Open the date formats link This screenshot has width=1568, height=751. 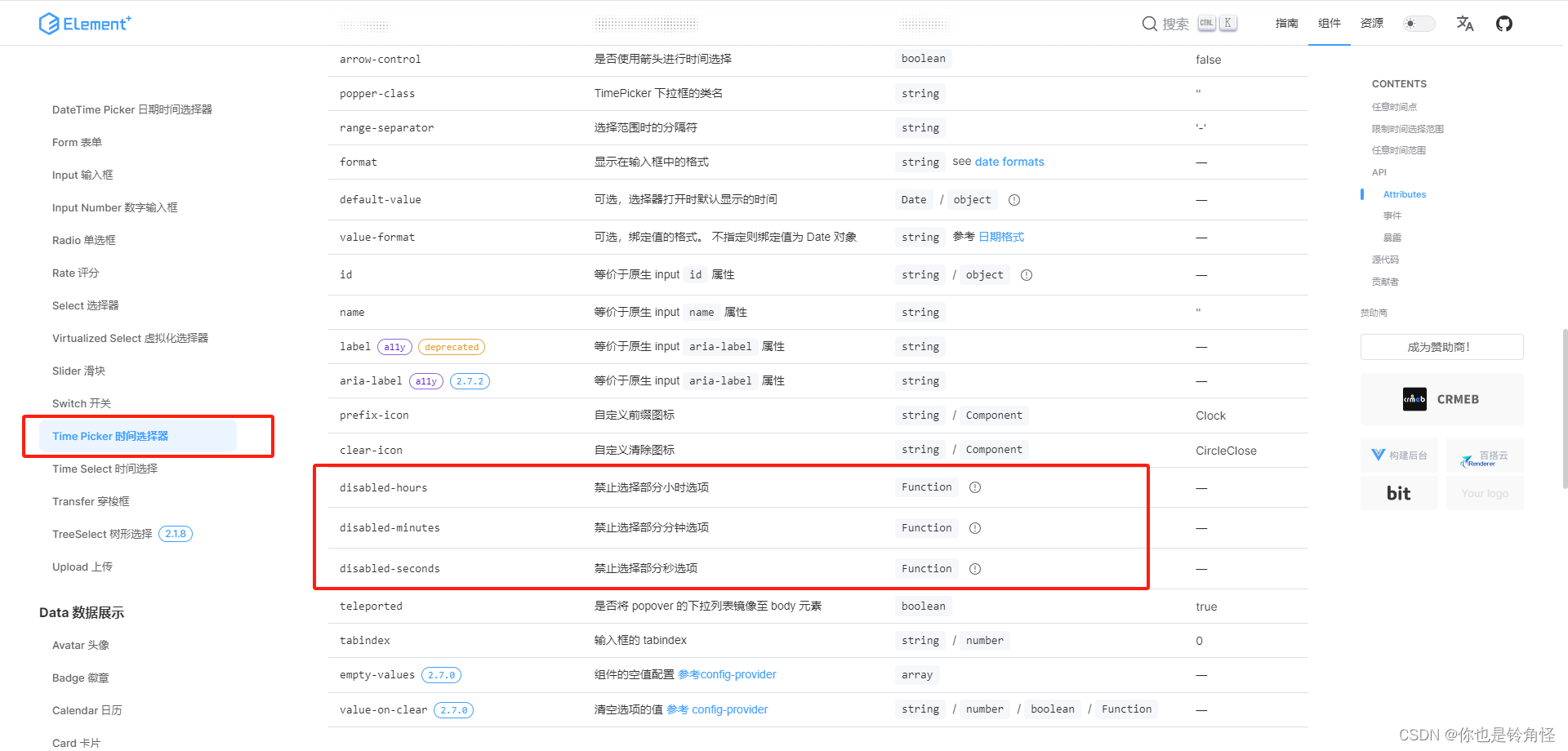pos(1009,162)
